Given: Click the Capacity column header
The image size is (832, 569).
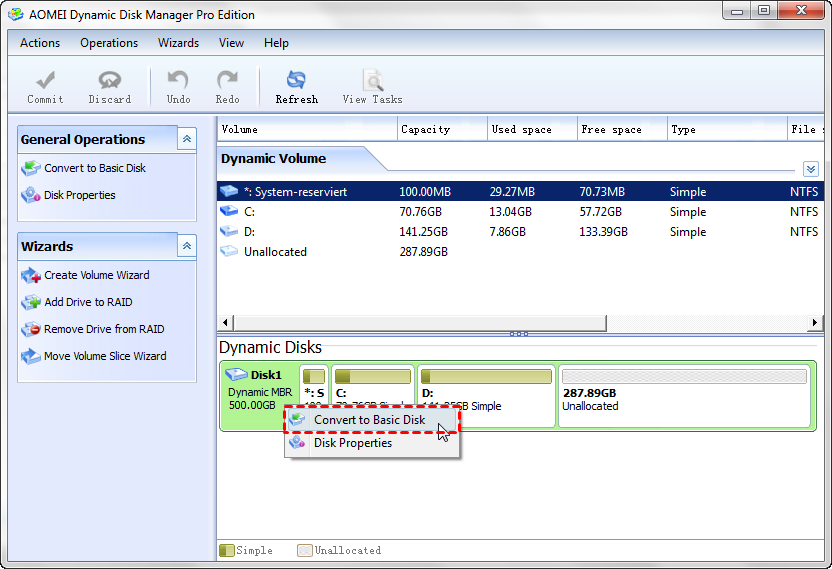Looking at the screenshot, I should (x=426, y=129).
